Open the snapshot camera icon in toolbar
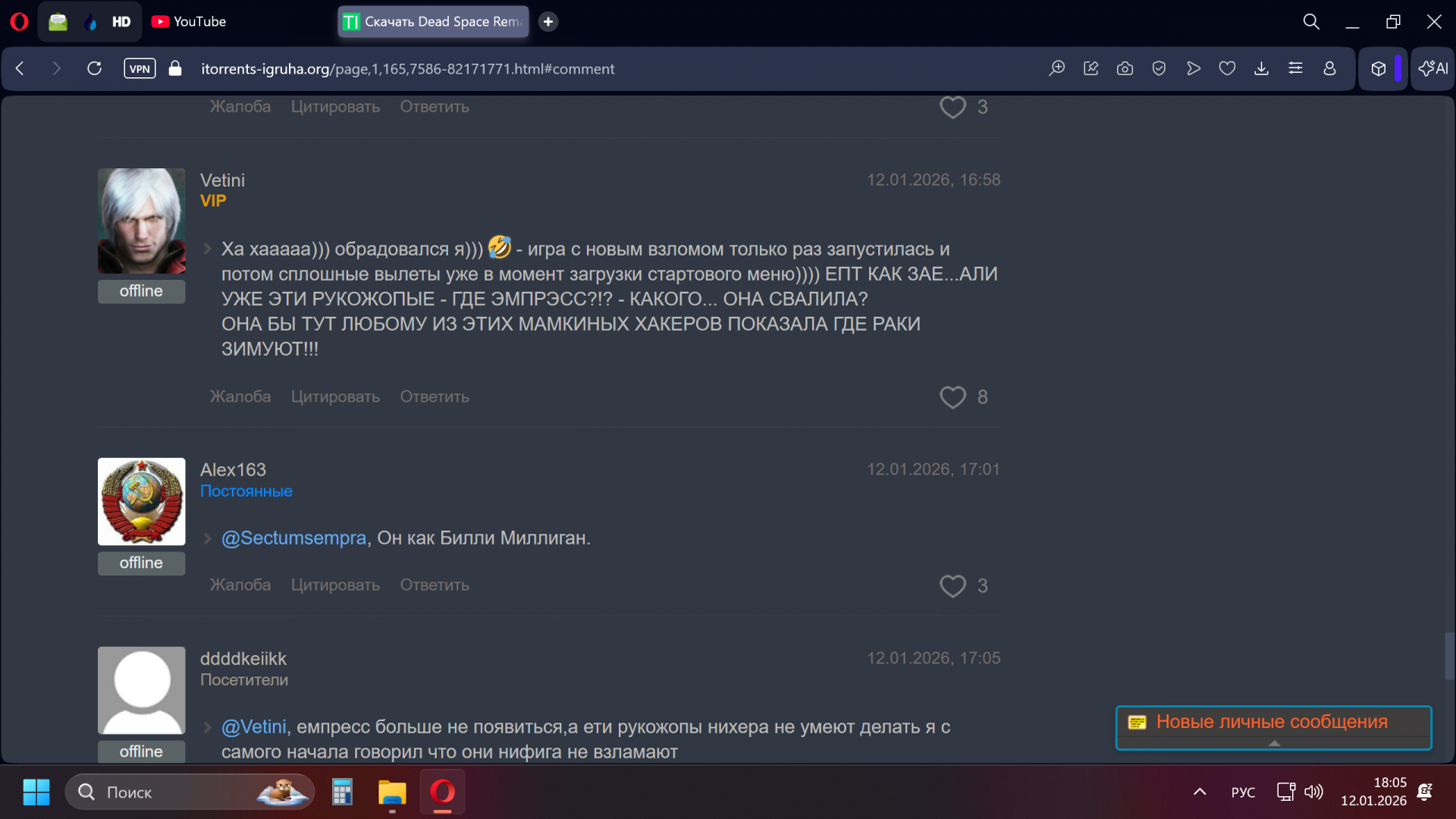Viewport: 1456px width, 819px height. 1125,69
